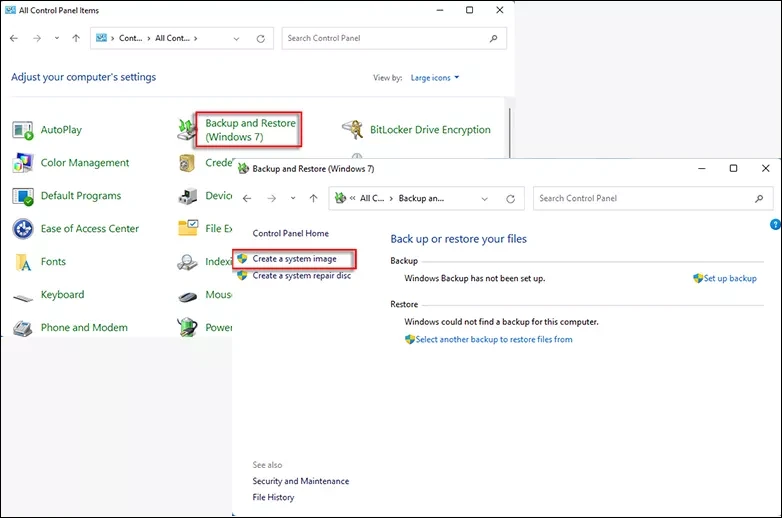Viewport: 782px width, 518px height.
Task: Click the blue help icon
Action: (775, 225)
